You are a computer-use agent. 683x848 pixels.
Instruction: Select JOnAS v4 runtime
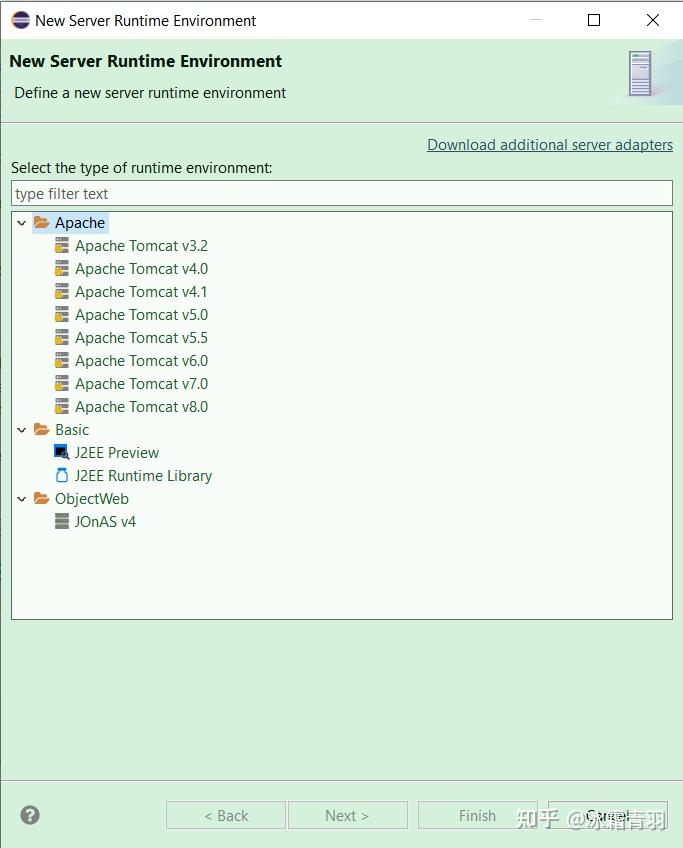pos(105,521)
